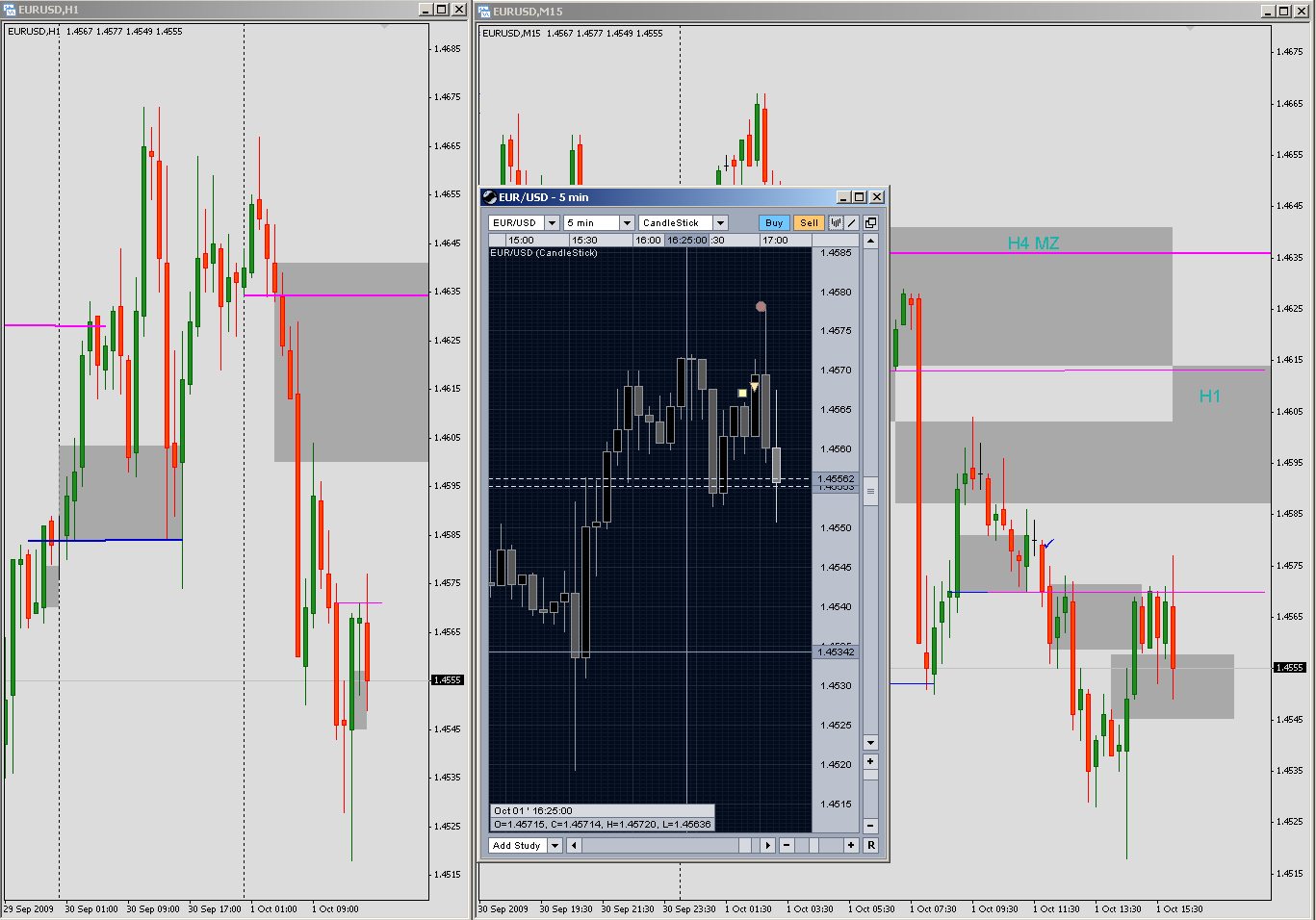Screen dimensions: 1316x920
Task: Click the OHLC readout showing O=1.45715
Action: tap(604, 824)
